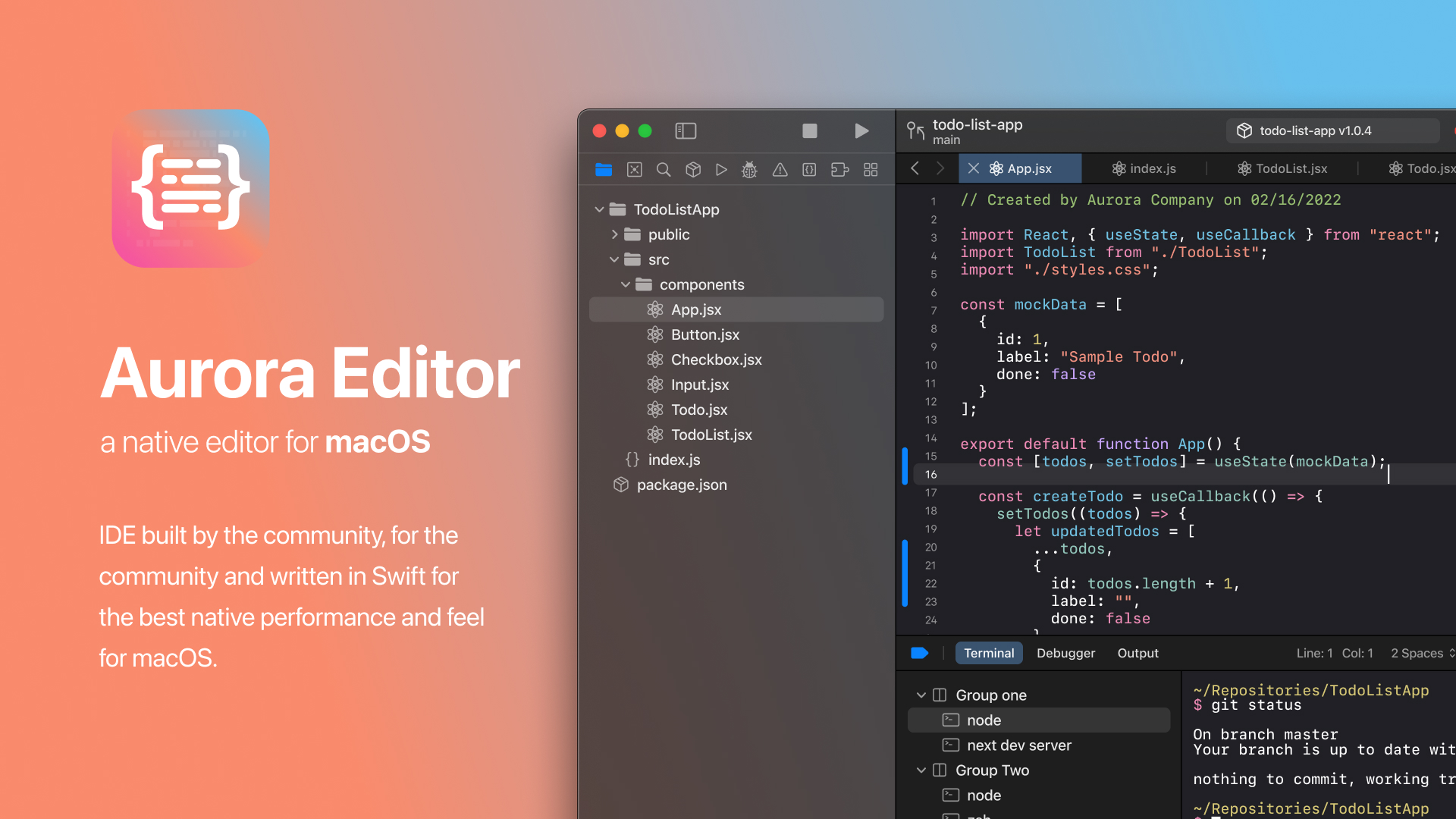The height and width of the screenshot is (819, 1456).
Task: Select the Bug/Debugger icon
Action: (x=750, y=169)
